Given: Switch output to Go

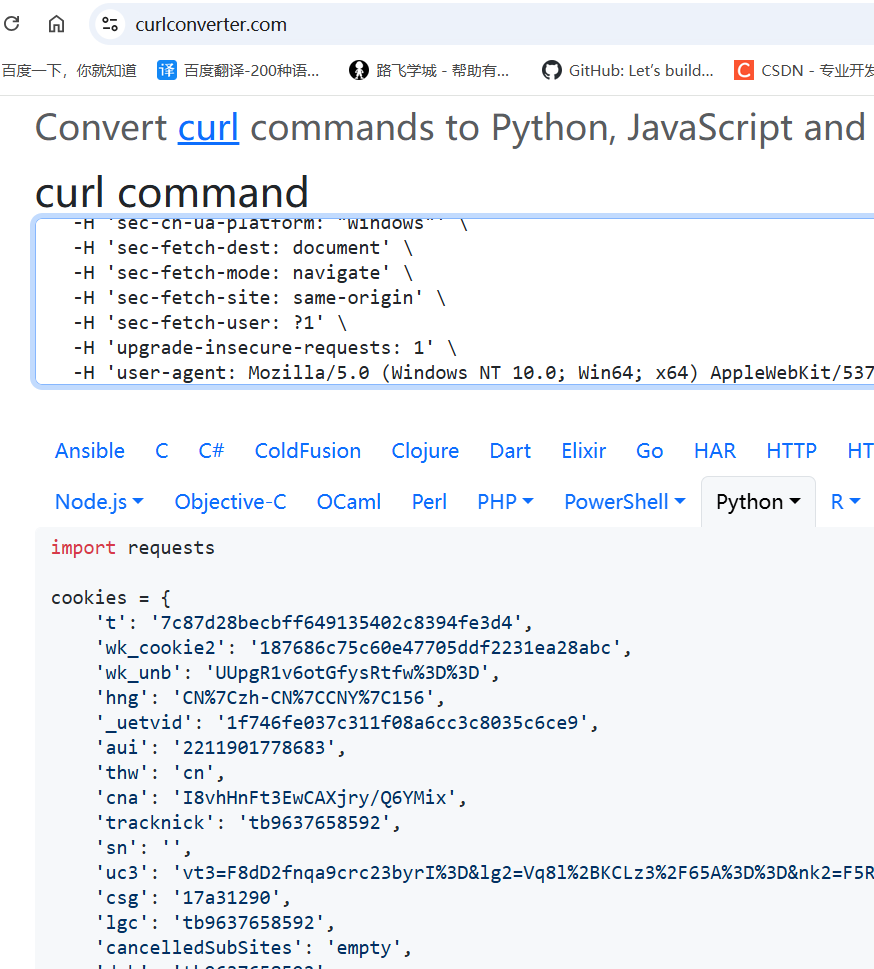Looking at the screenshot, I should 650,451.
